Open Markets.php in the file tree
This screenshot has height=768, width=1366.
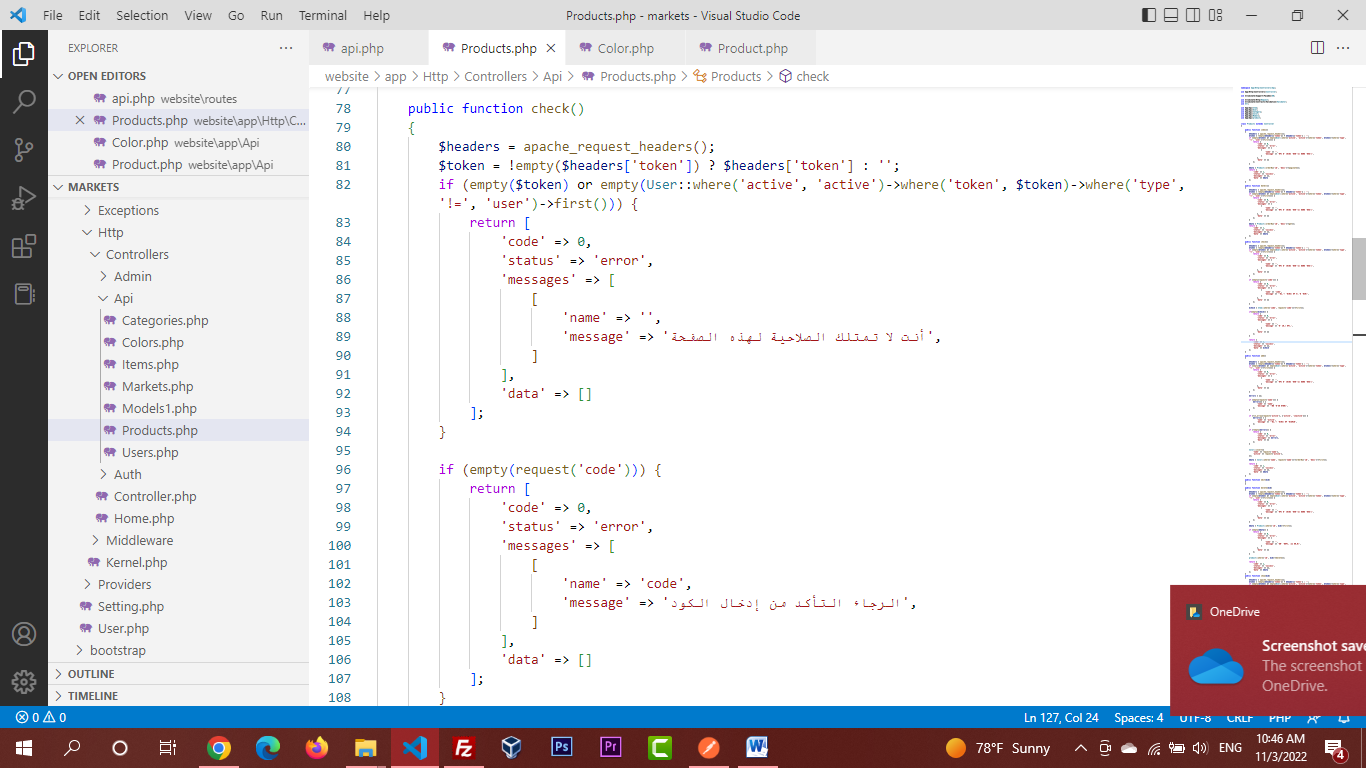click(157, 386)
